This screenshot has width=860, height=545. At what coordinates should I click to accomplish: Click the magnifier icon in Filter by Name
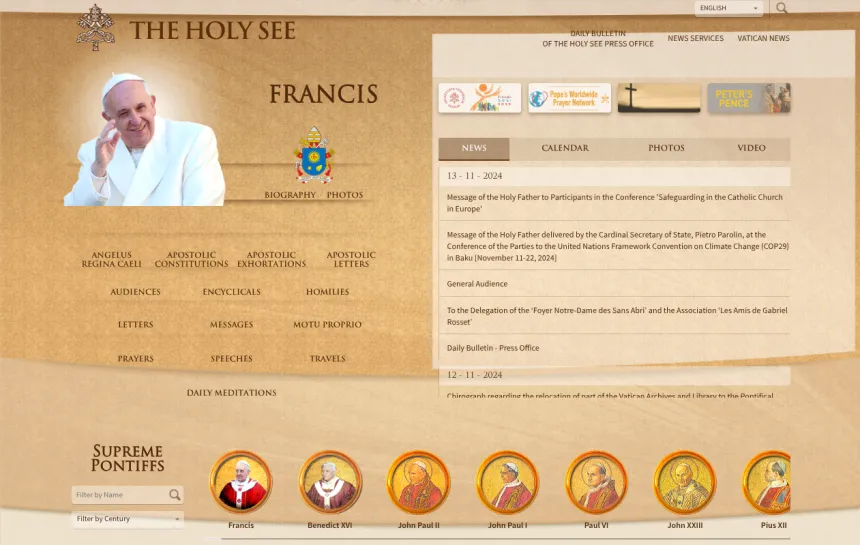pos(174,495)
